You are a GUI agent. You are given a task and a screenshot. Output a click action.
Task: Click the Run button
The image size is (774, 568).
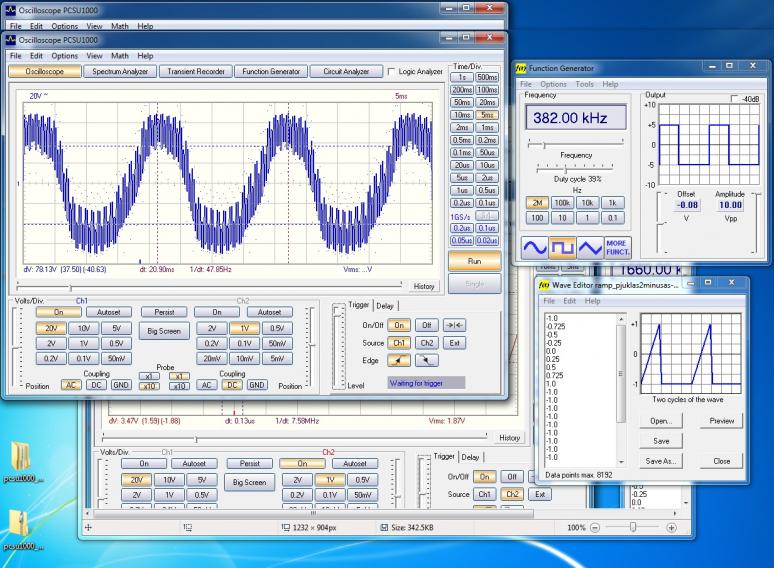[x=474, y=261]
